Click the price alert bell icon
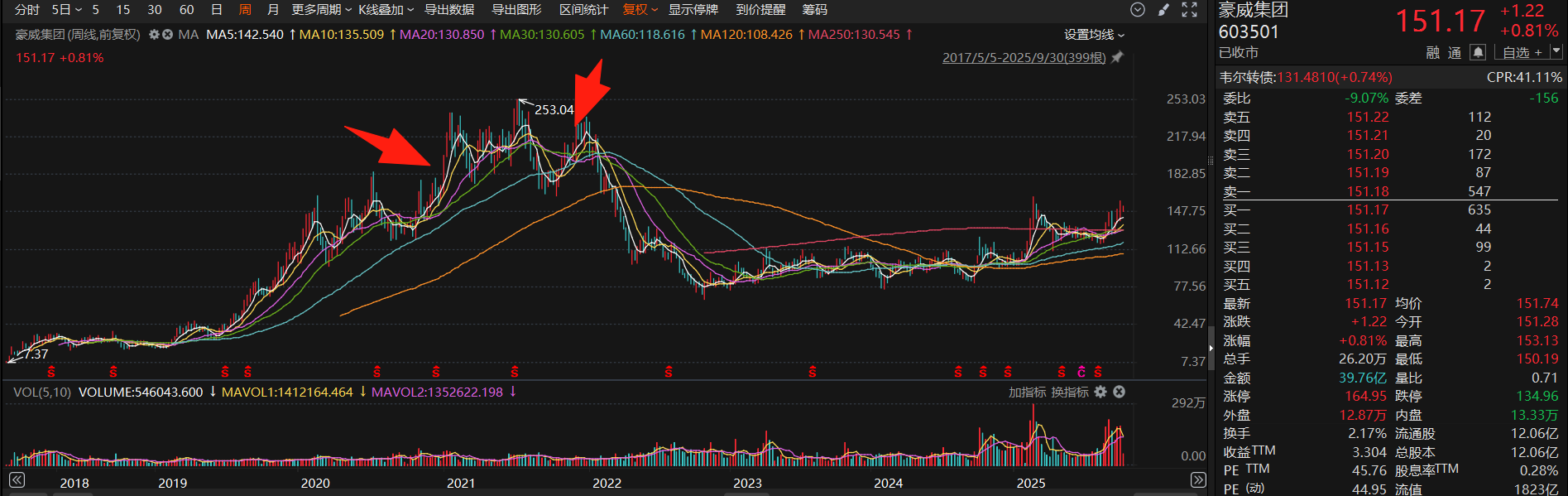The image size is (1568, 496). pyautogui.click(x=1477, y=52)
